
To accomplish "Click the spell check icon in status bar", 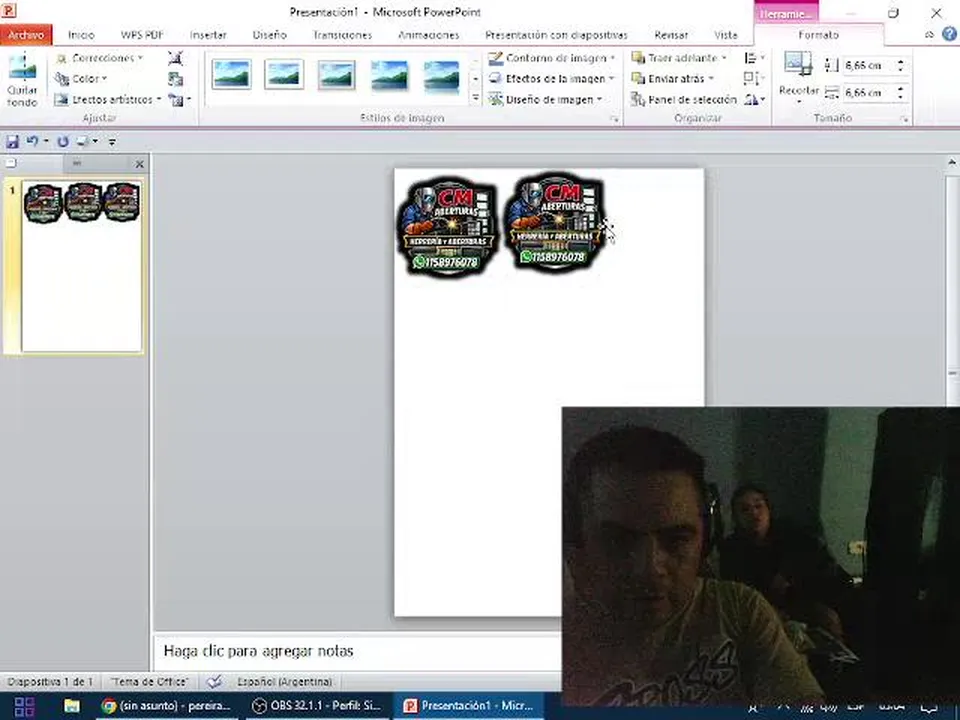I will (x=214, y=681).
